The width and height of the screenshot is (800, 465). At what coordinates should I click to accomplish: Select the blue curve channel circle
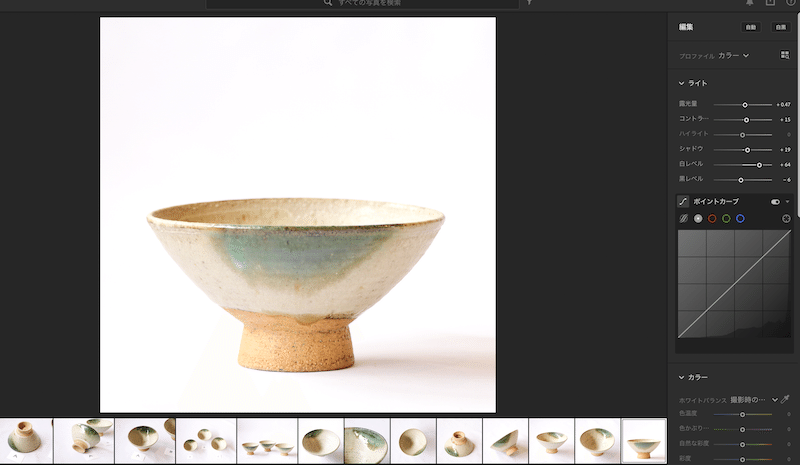click(740, 218)
